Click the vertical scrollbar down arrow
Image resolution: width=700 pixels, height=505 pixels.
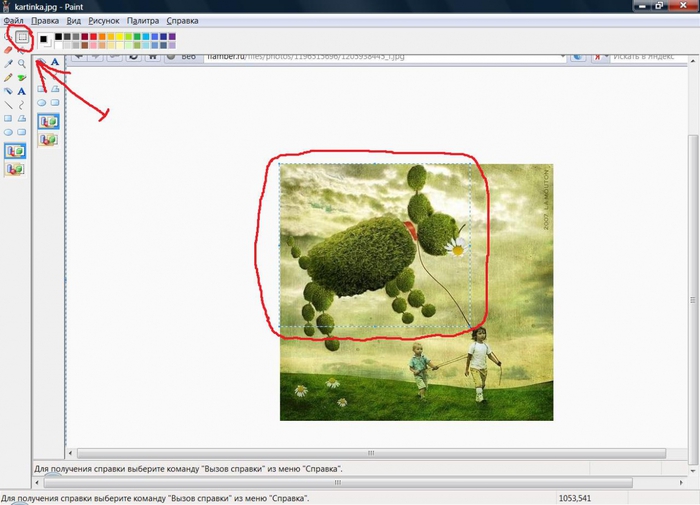click(693, 470)
